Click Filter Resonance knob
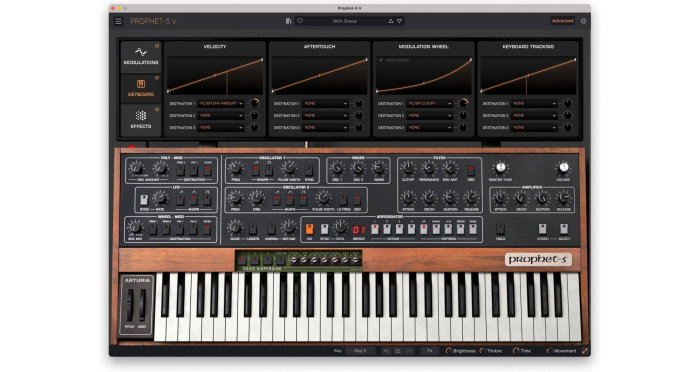The height and width of the screenshot is (372, 700). coord(429,168)
